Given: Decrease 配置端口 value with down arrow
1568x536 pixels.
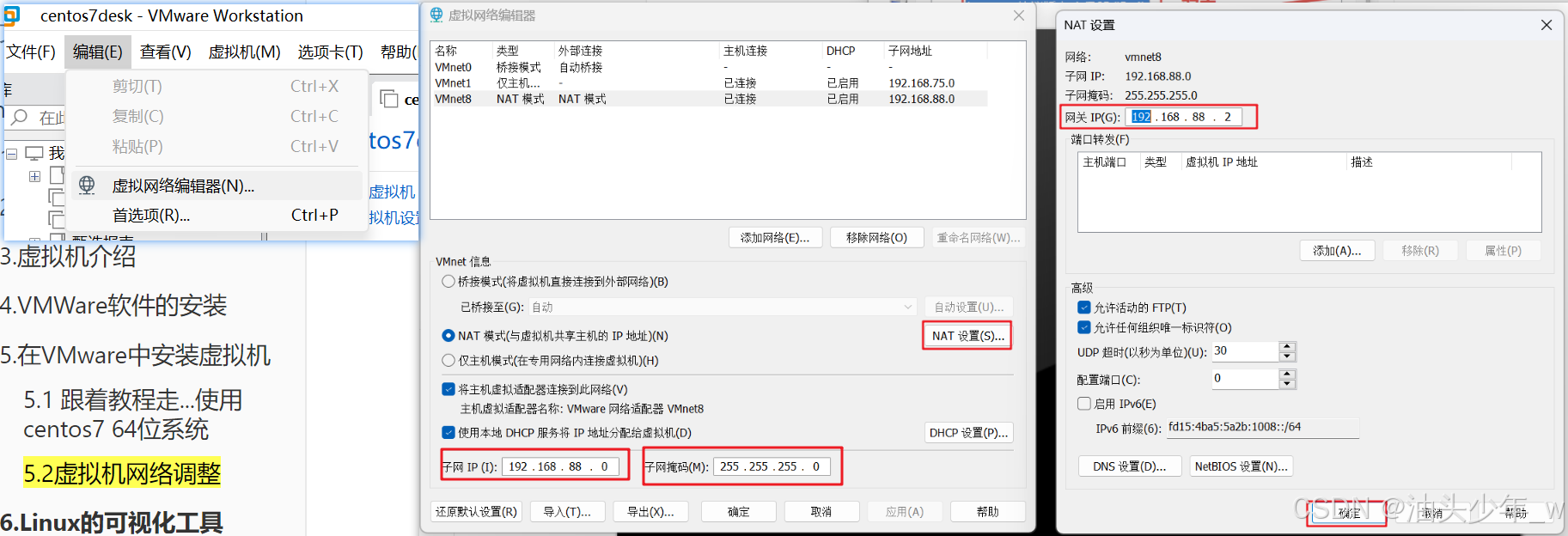Looking at the screenshot, I should point(1286,384).
